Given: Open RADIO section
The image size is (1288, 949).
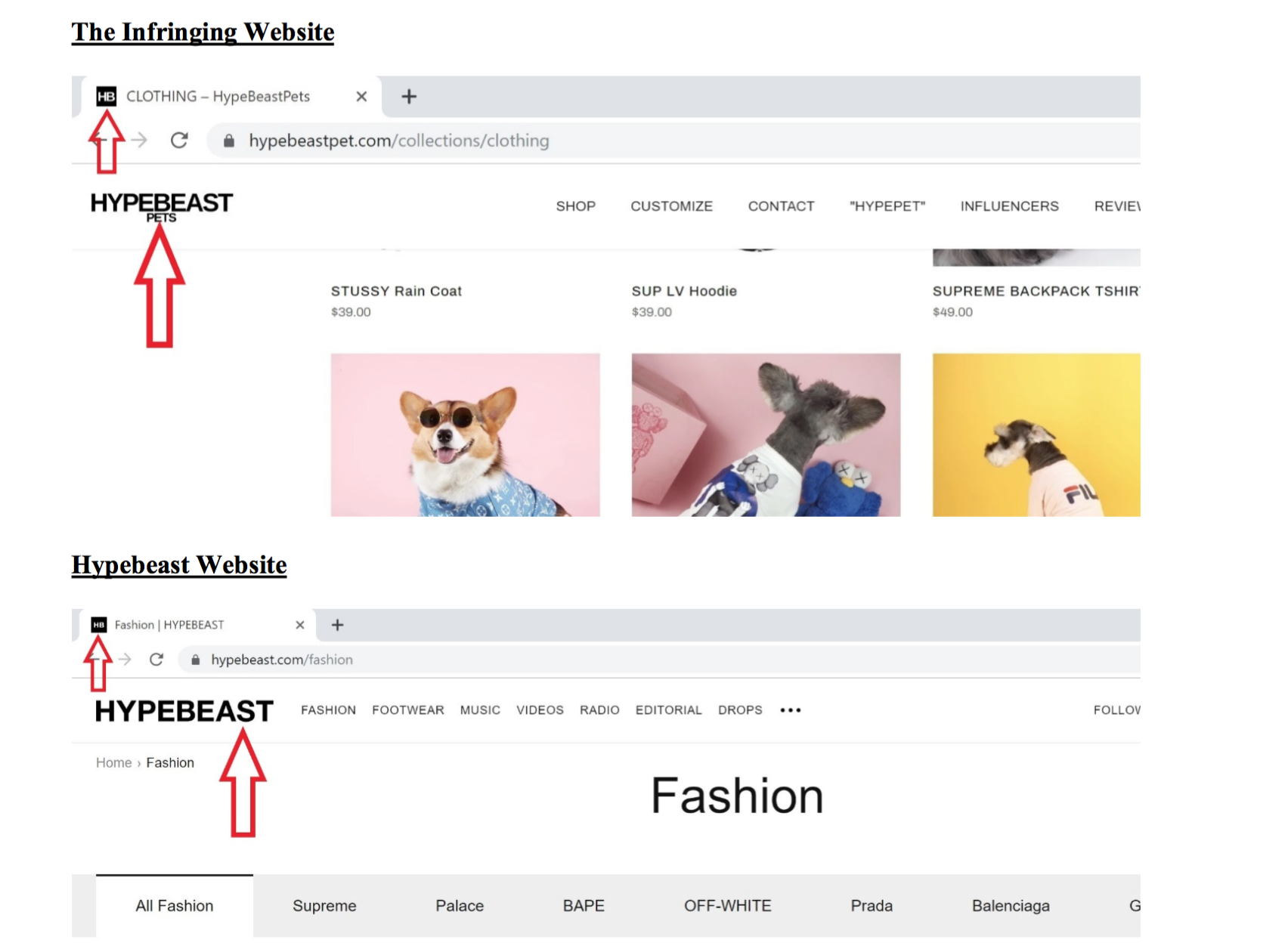Looking at the screenshot, I should click(x=599, y=710).
